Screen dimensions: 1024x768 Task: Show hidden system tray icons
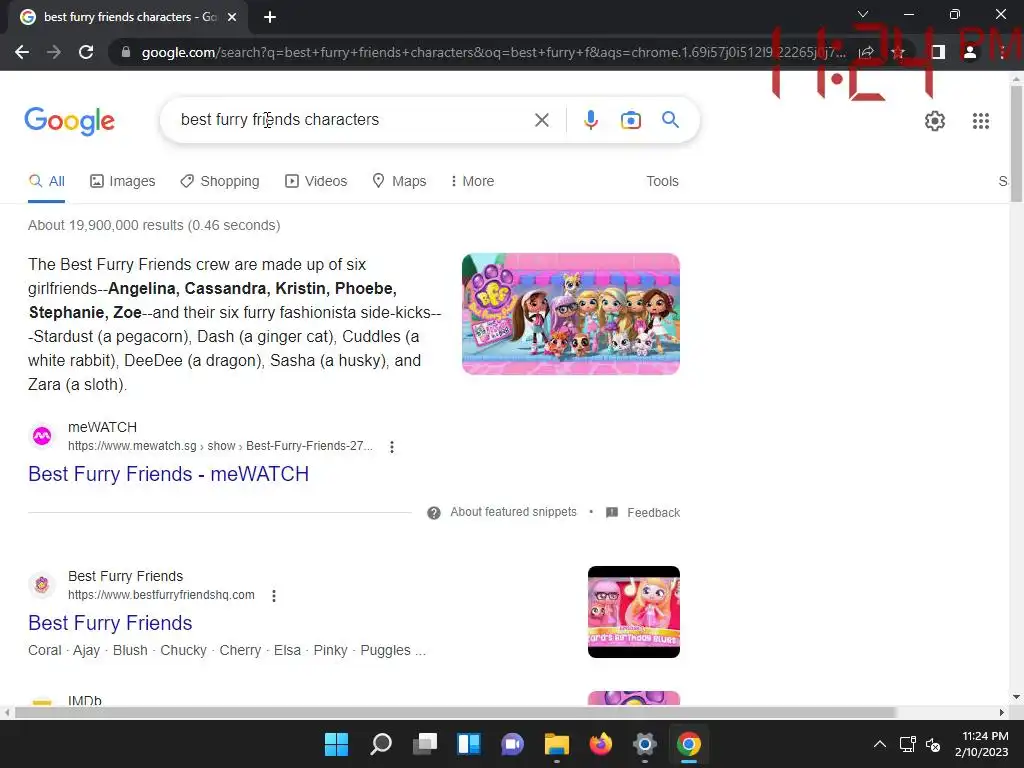pos(880,744)
